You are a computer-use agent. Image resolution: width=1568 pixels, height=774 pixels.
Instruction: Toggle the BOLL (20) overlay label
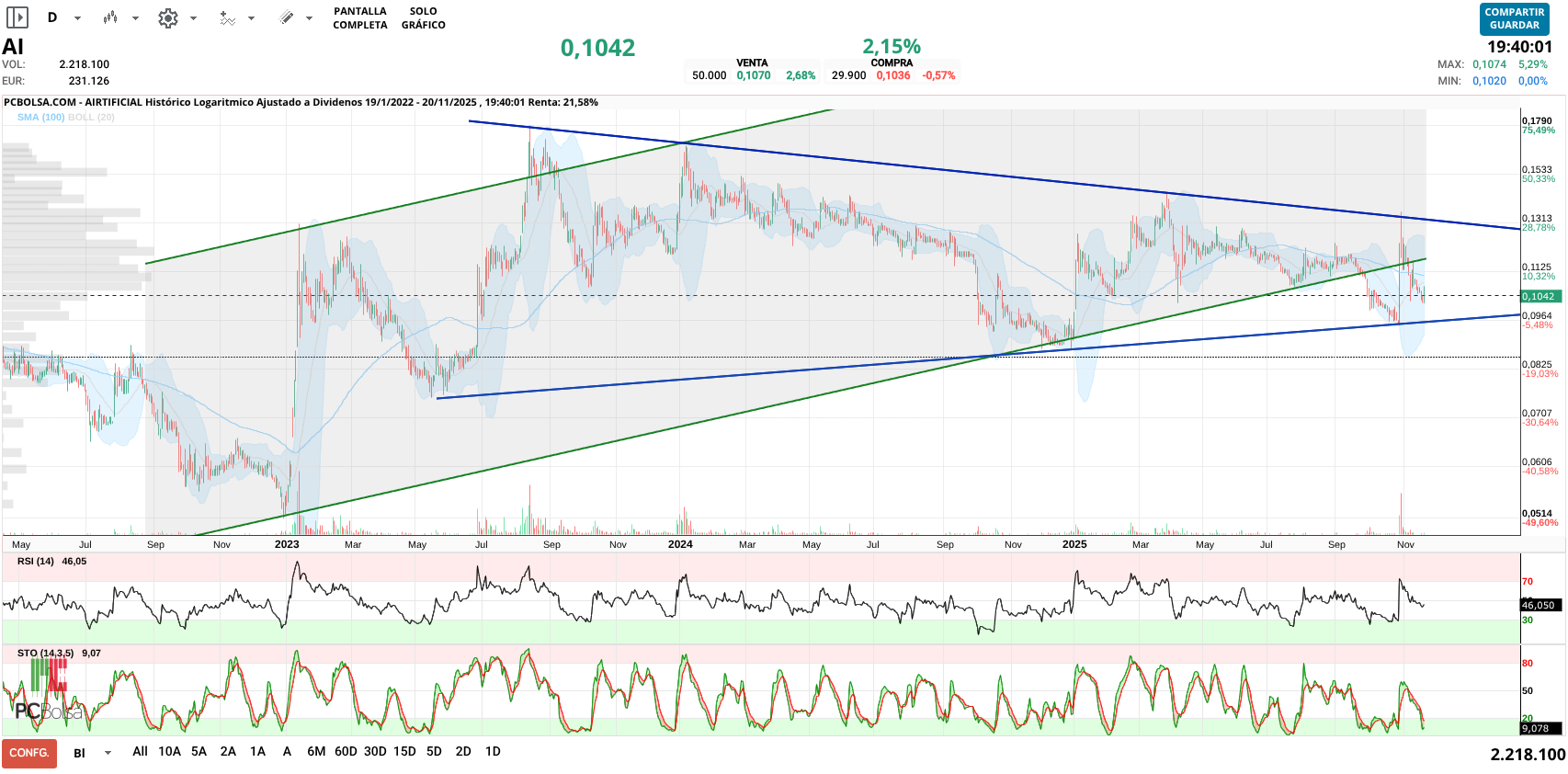click(91, 118)
